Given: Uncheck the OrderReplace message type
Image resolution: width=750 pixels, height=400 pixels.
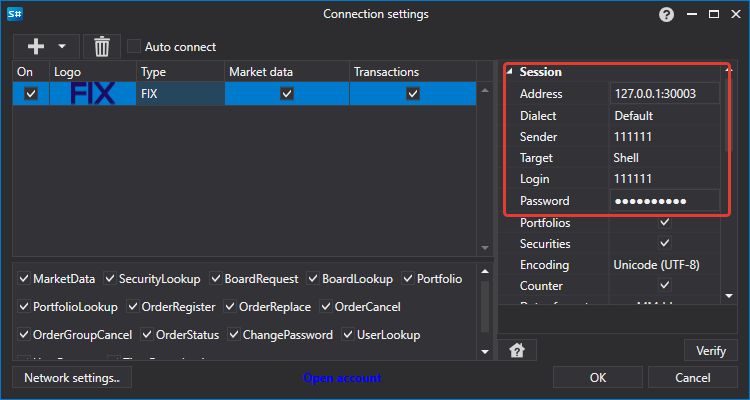Looking at the screenshot, I should click(x=230, y=306).
